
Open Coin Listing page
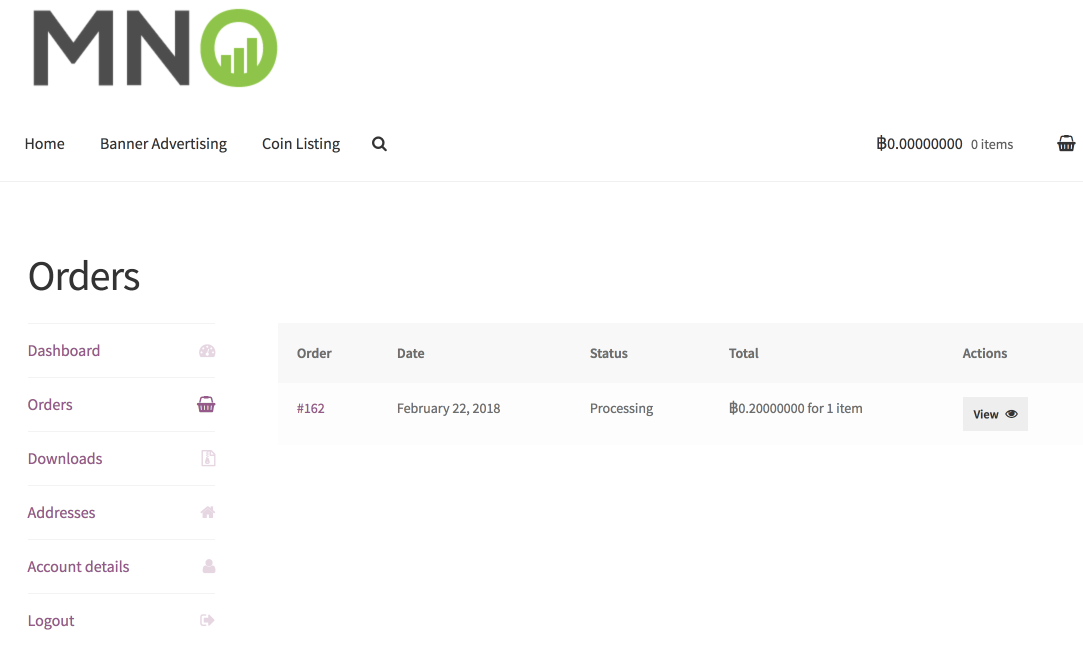click(300, 144)
